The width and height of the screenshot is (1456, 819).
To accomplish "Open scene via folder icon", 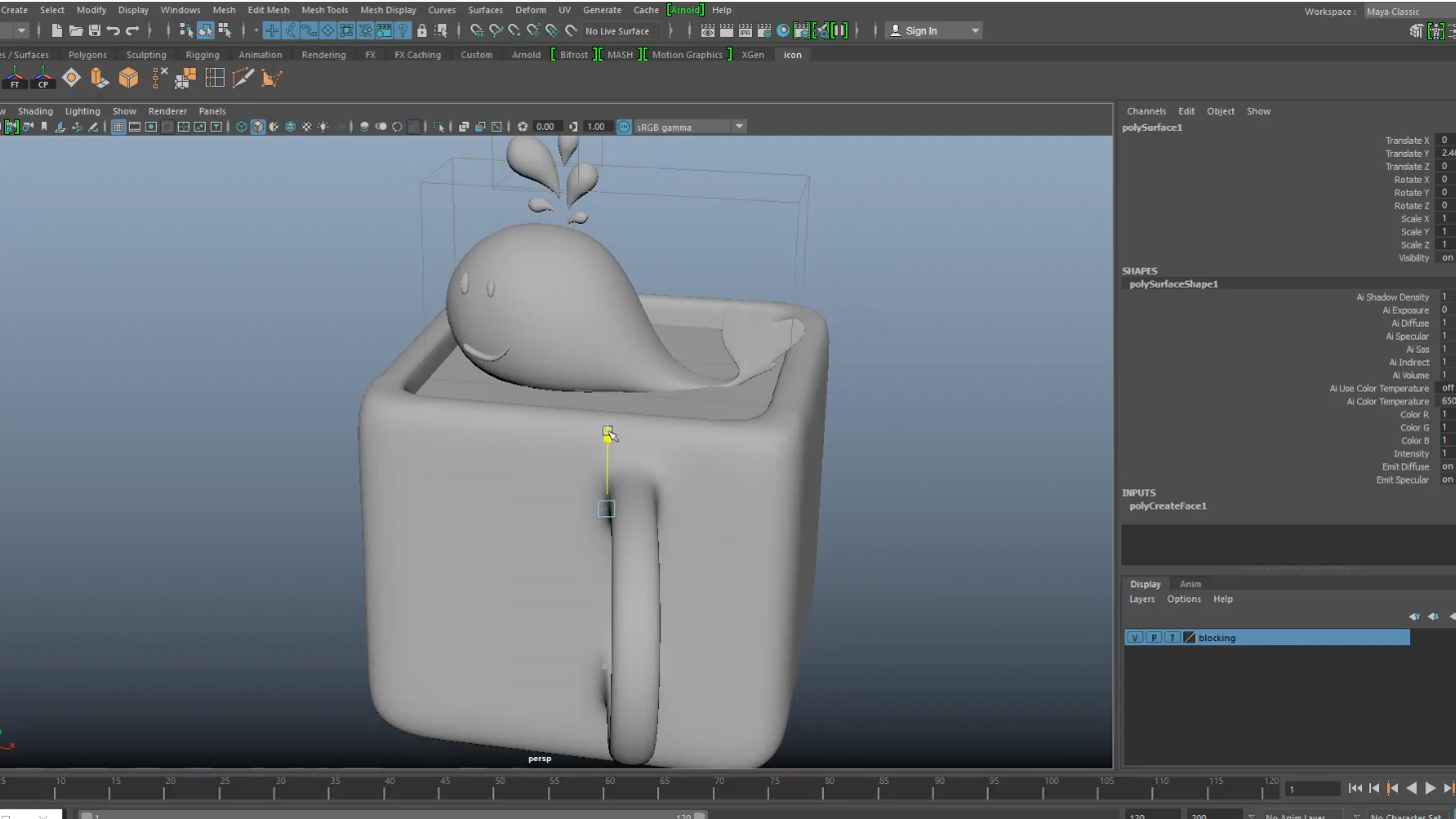I will [x=75, y=31].
